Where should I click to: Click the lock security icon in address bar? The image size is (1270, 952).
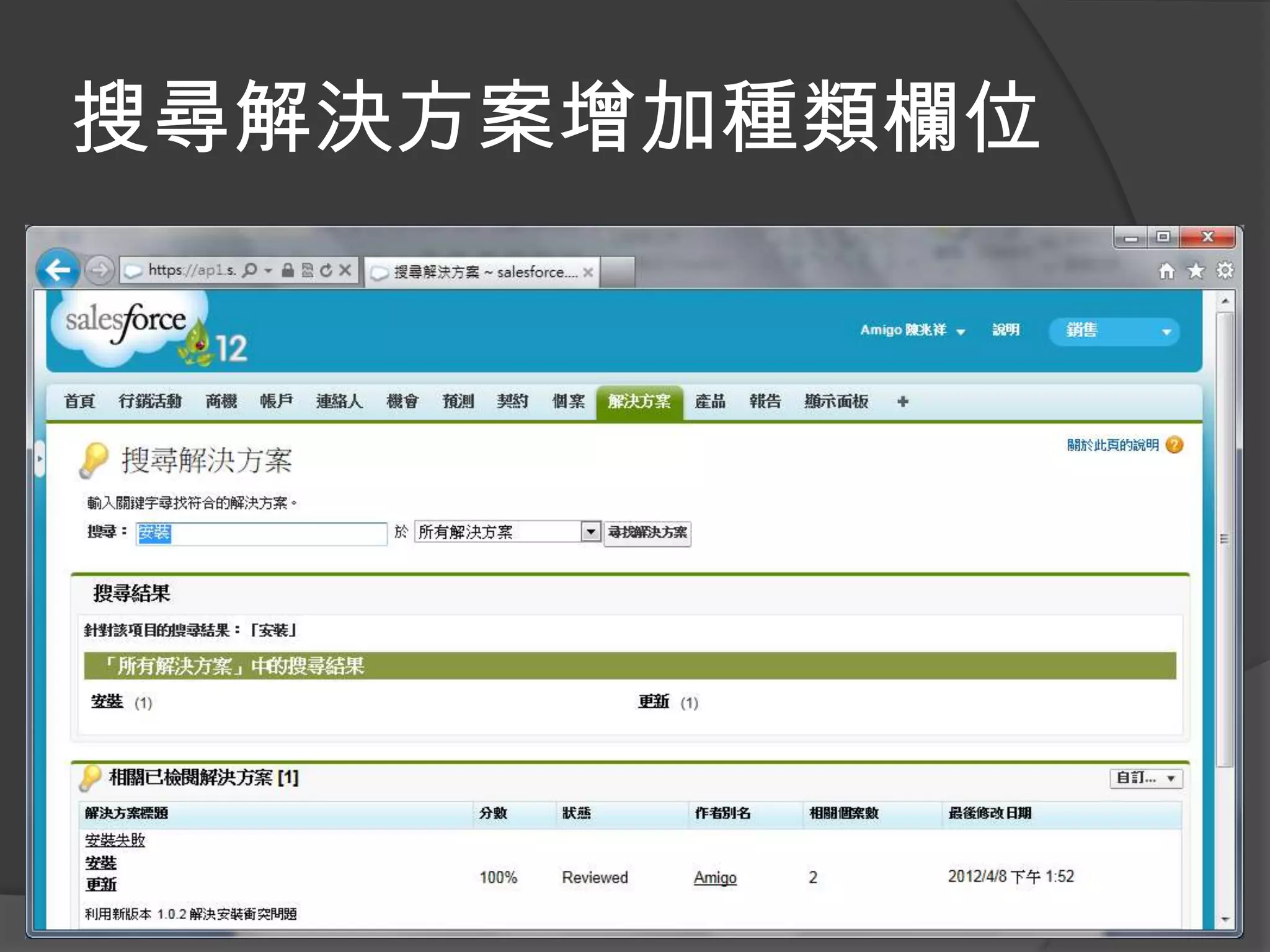[x=288, y=270]
